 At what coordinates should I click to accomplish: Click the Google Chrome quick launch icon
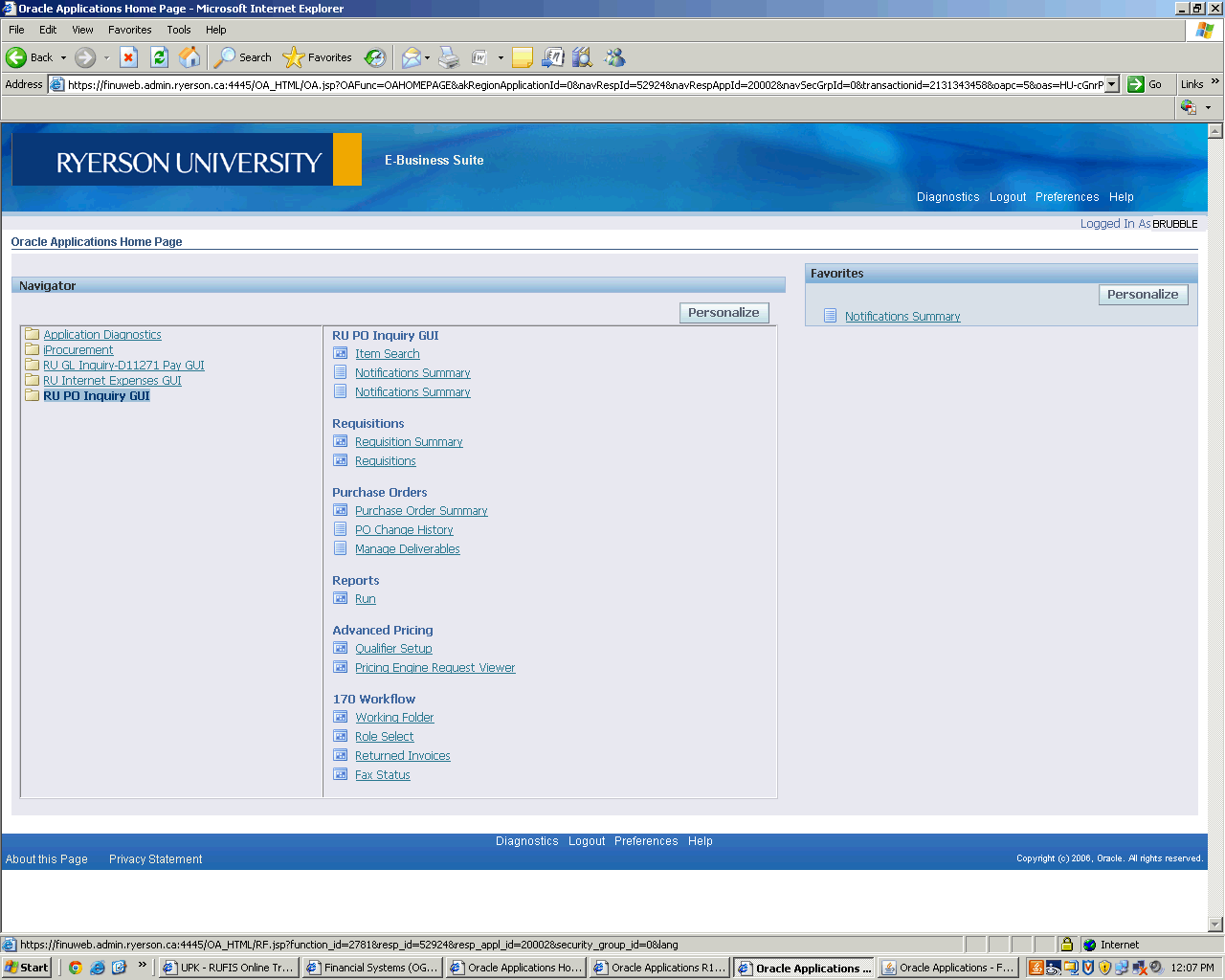(x=76, y=968)
